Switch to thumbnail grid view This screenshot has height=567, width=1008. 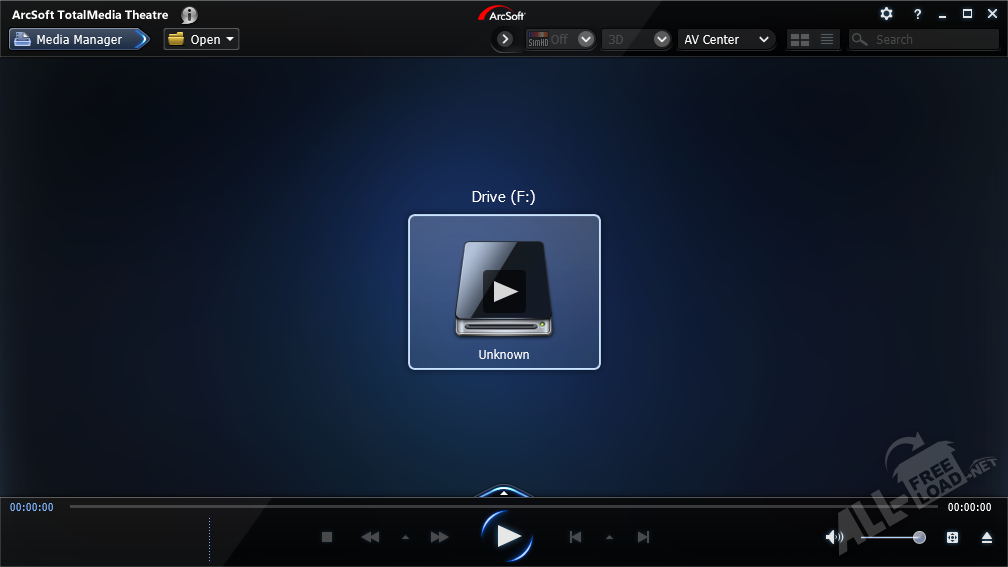pyautogui.click(x=799, y=39)
